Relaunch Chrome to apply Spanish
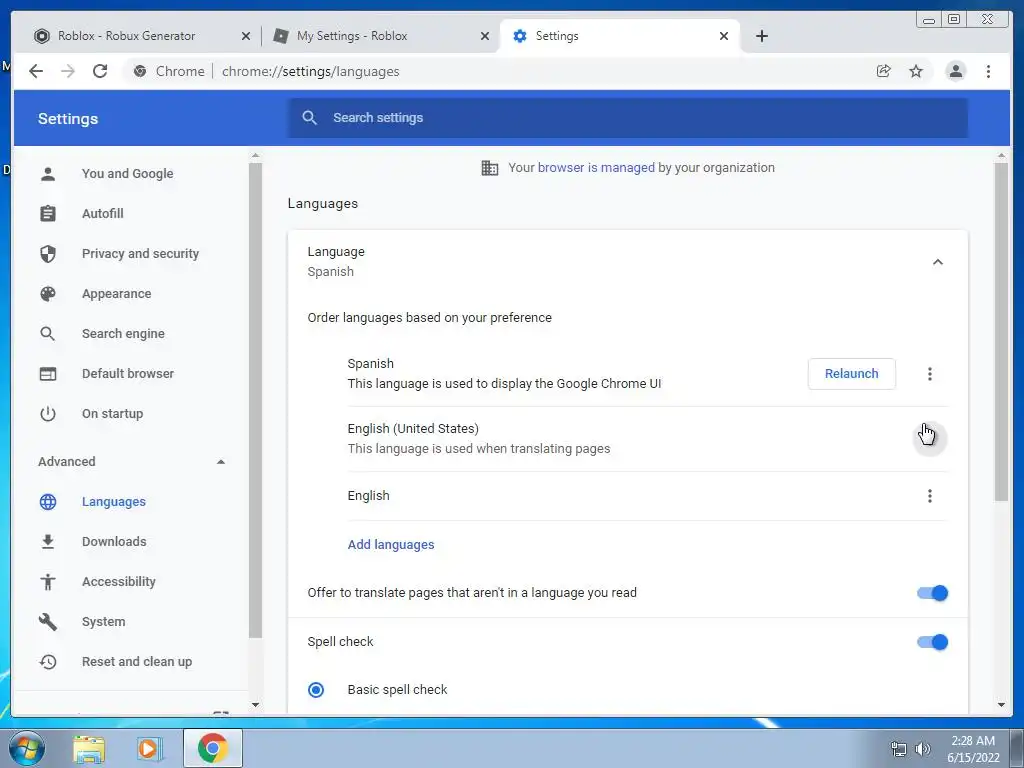The image size is (1024, 768). (x=852, y=374)
